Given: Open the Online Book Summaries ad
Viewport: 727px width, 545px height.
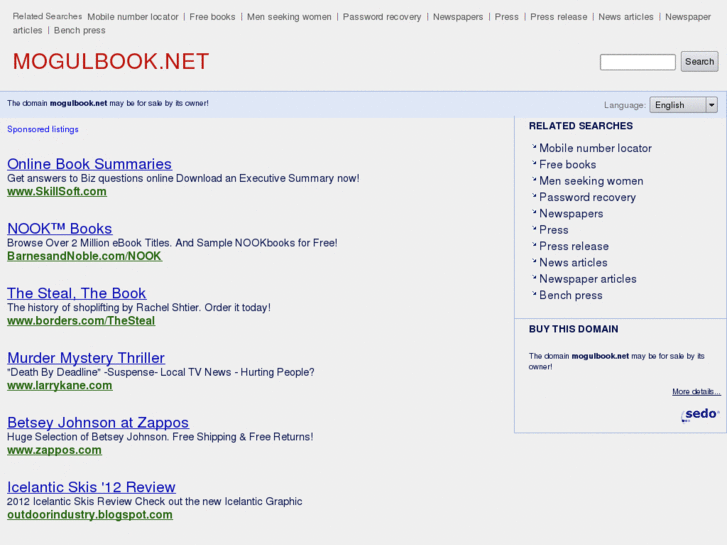Looking at the screenshot, I should point(89,164).
